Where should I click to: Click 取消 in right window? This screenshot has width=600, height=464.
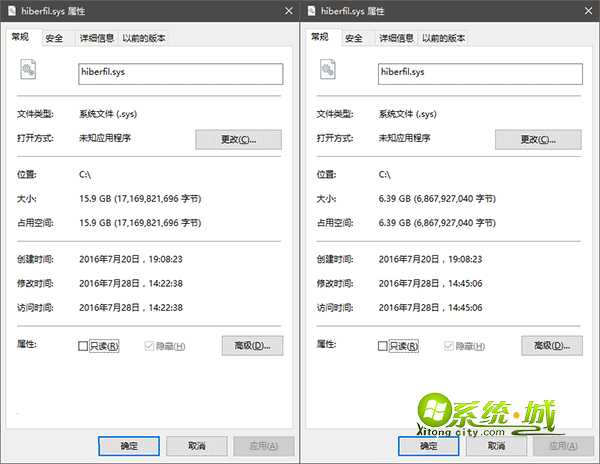click(x=496, y=446)
